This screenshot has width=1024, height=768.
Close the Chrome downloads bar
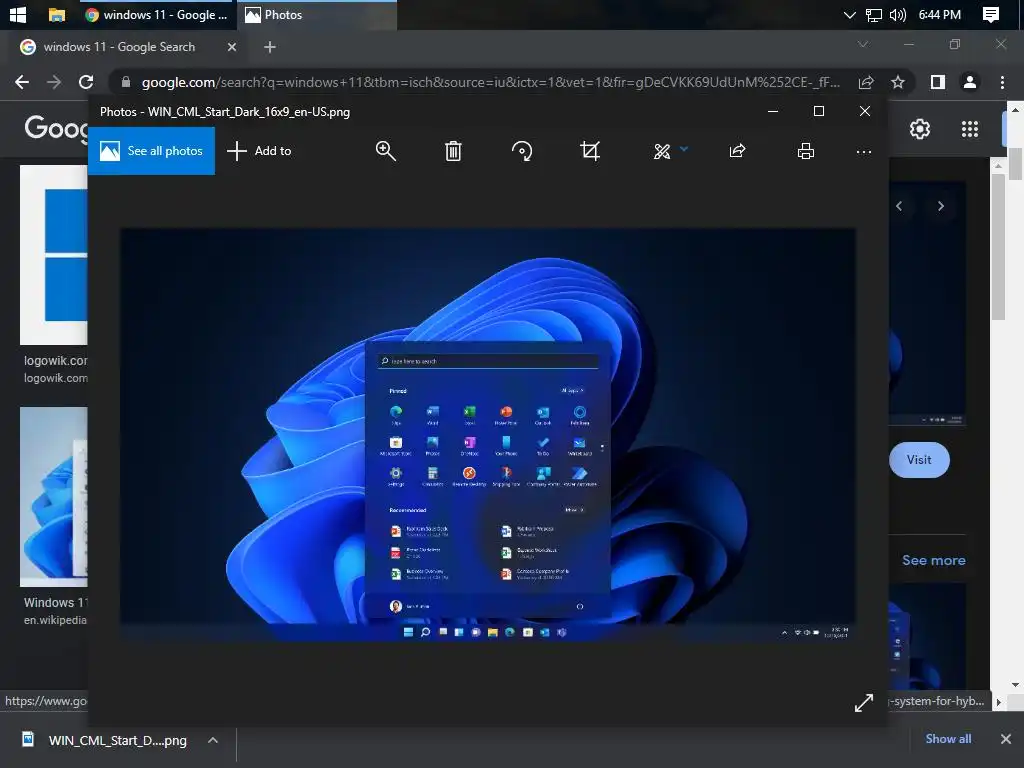(x=1006, y=739)
